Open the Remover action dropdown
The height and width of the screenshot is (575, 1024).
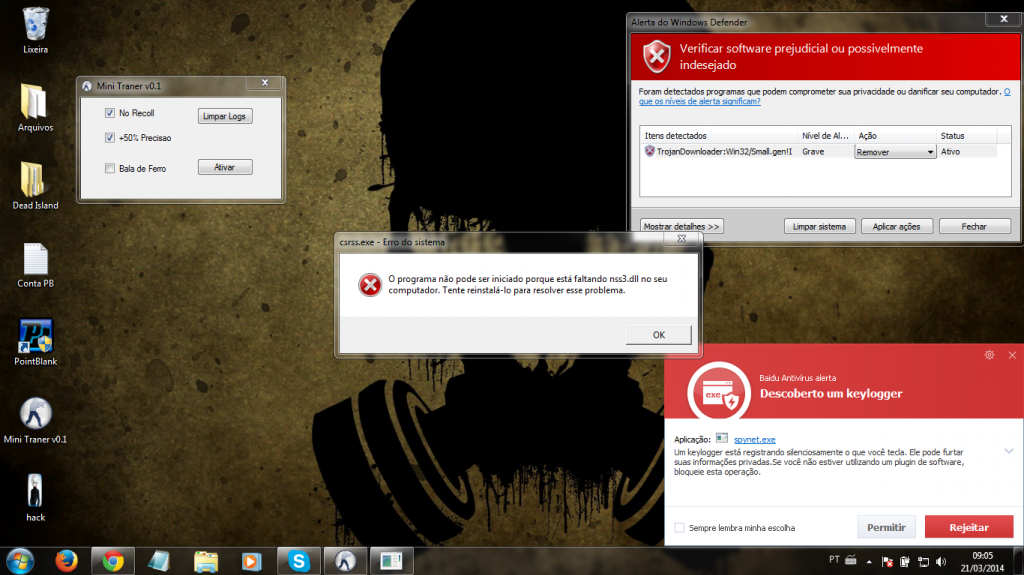pyautogui.click(x=894, y=152)
